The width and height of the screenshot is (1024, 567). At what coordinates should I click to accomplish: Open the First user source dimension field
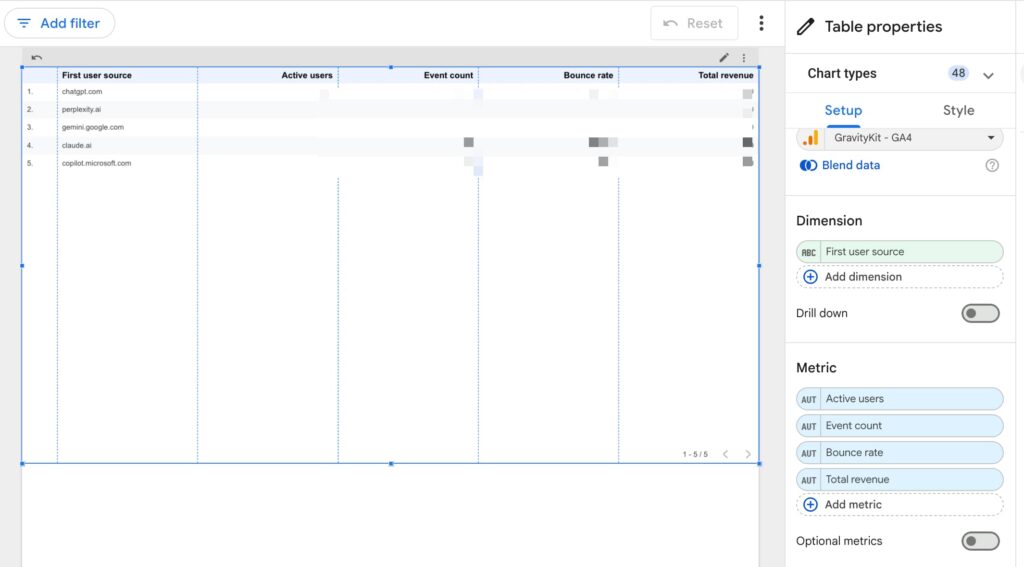900,252
